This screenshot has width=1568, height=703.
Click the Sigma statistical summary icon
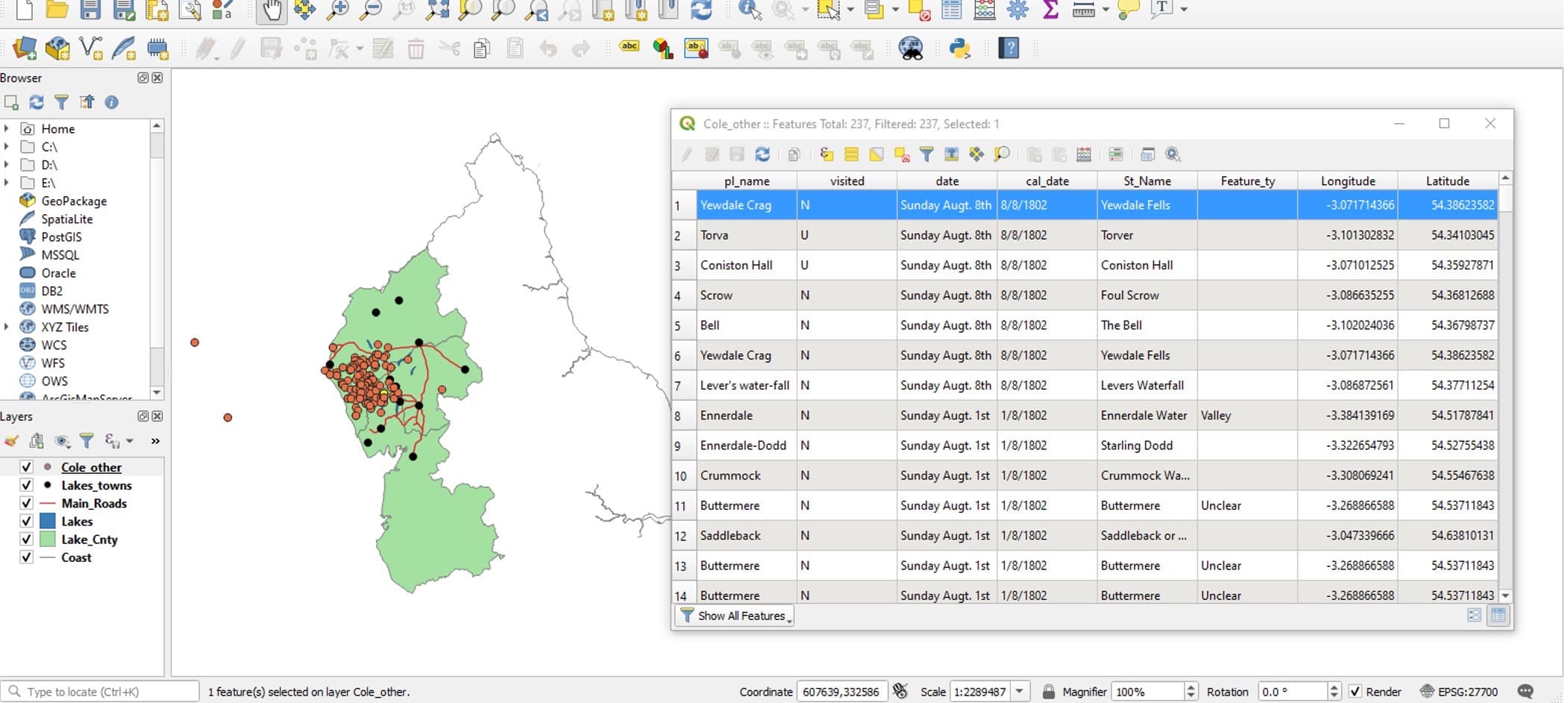[x=1050, y=10]
